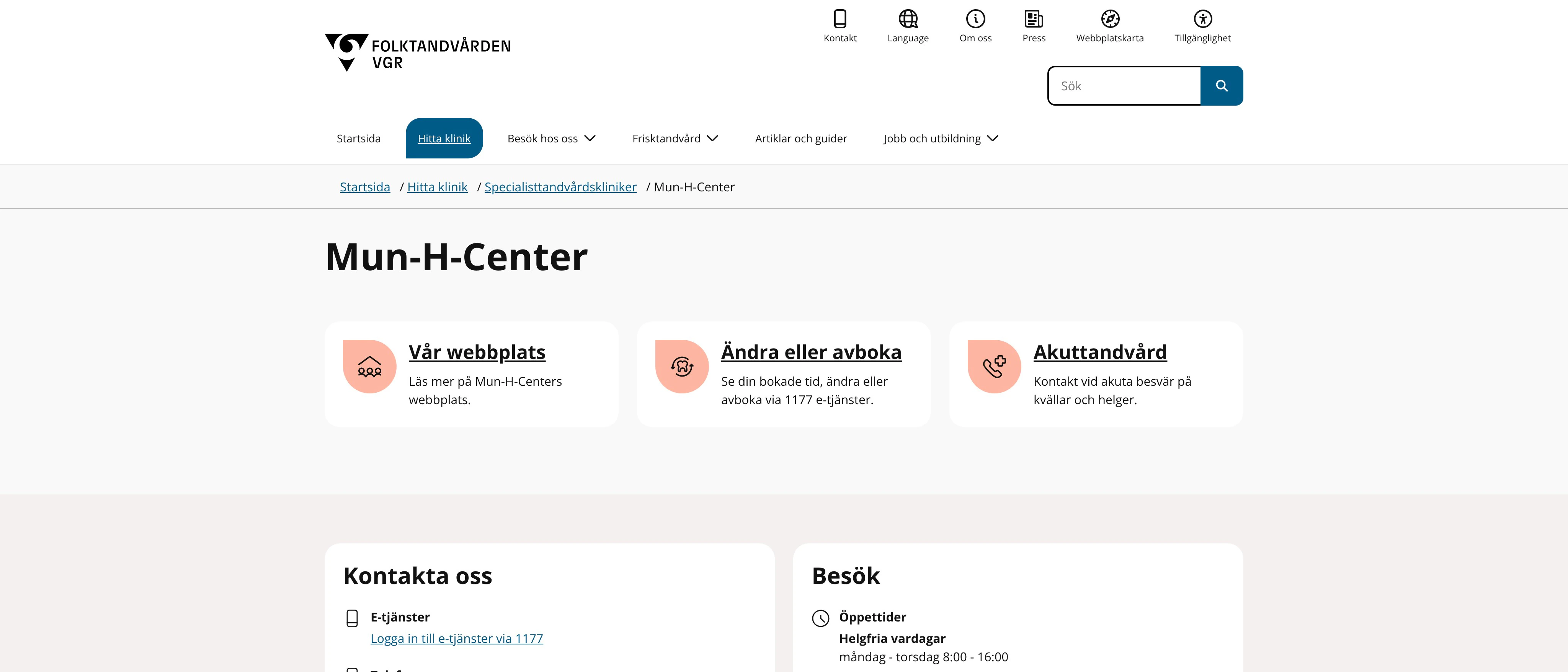Click the Language globe icon
Viewport: 1568px width, 672px height.
(908, 19)
